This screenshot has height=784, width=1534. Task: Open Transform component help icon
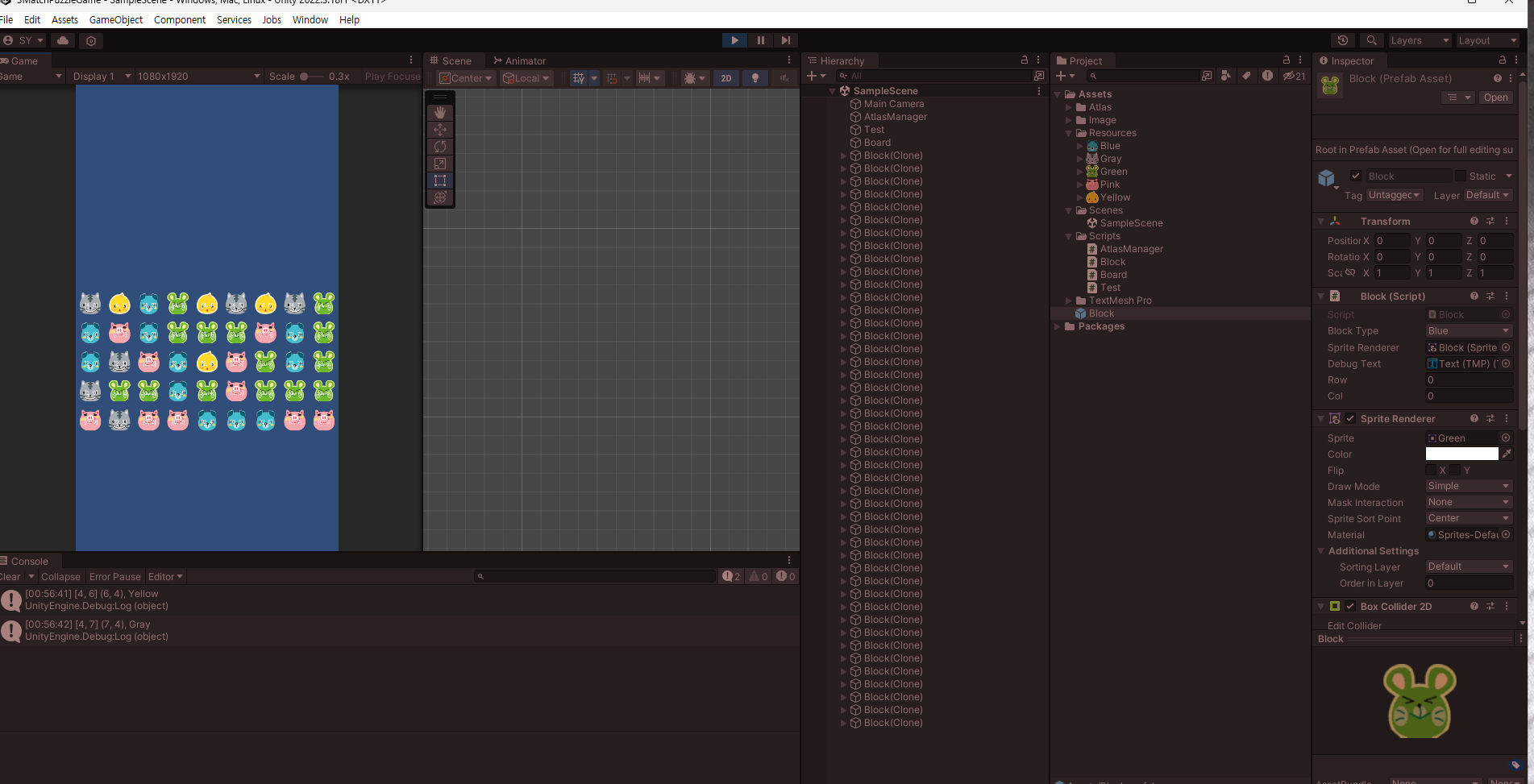(x=1474, y=221)
